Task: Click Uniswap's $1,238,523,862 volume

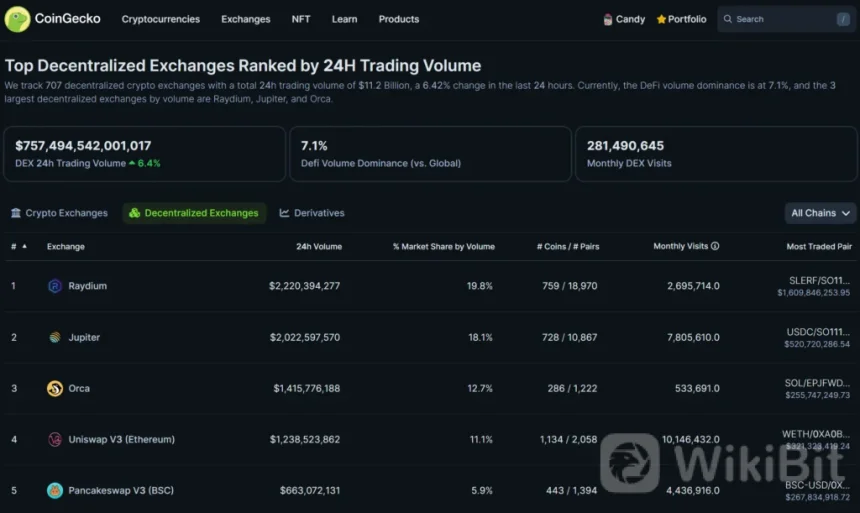Action: [305, 439]
